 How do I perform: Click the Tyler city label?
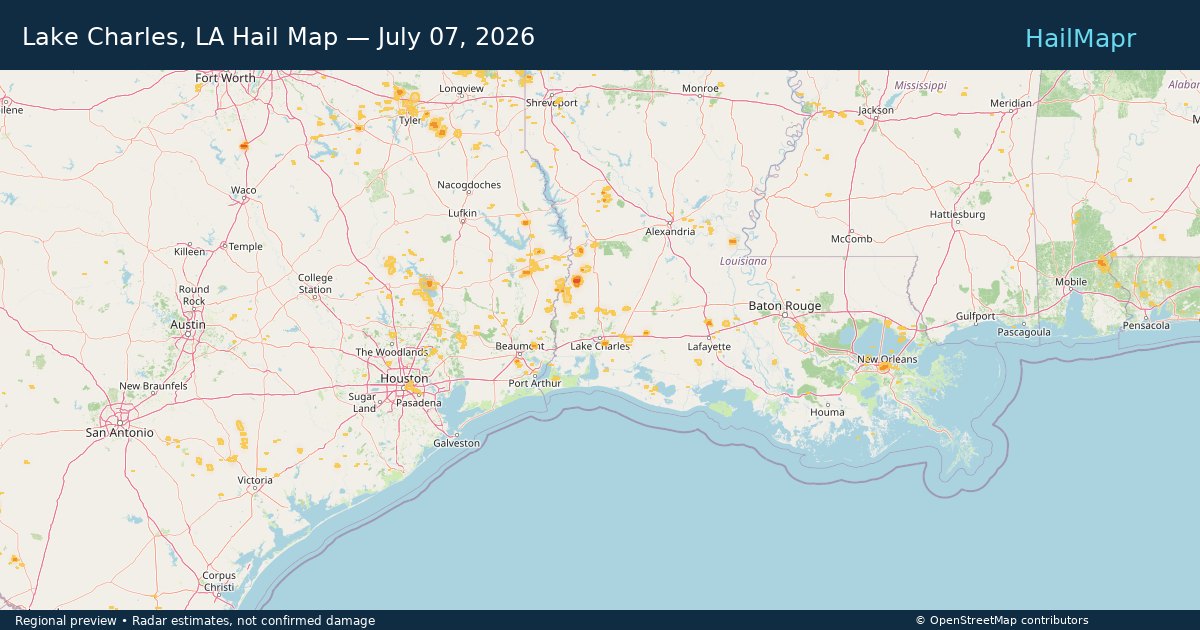pos(410,120)
